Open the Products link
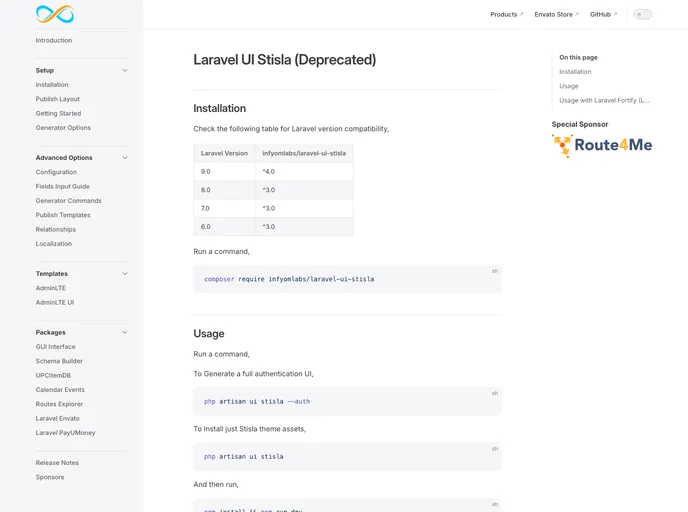 pyautogui.click(x=506, y=14)
